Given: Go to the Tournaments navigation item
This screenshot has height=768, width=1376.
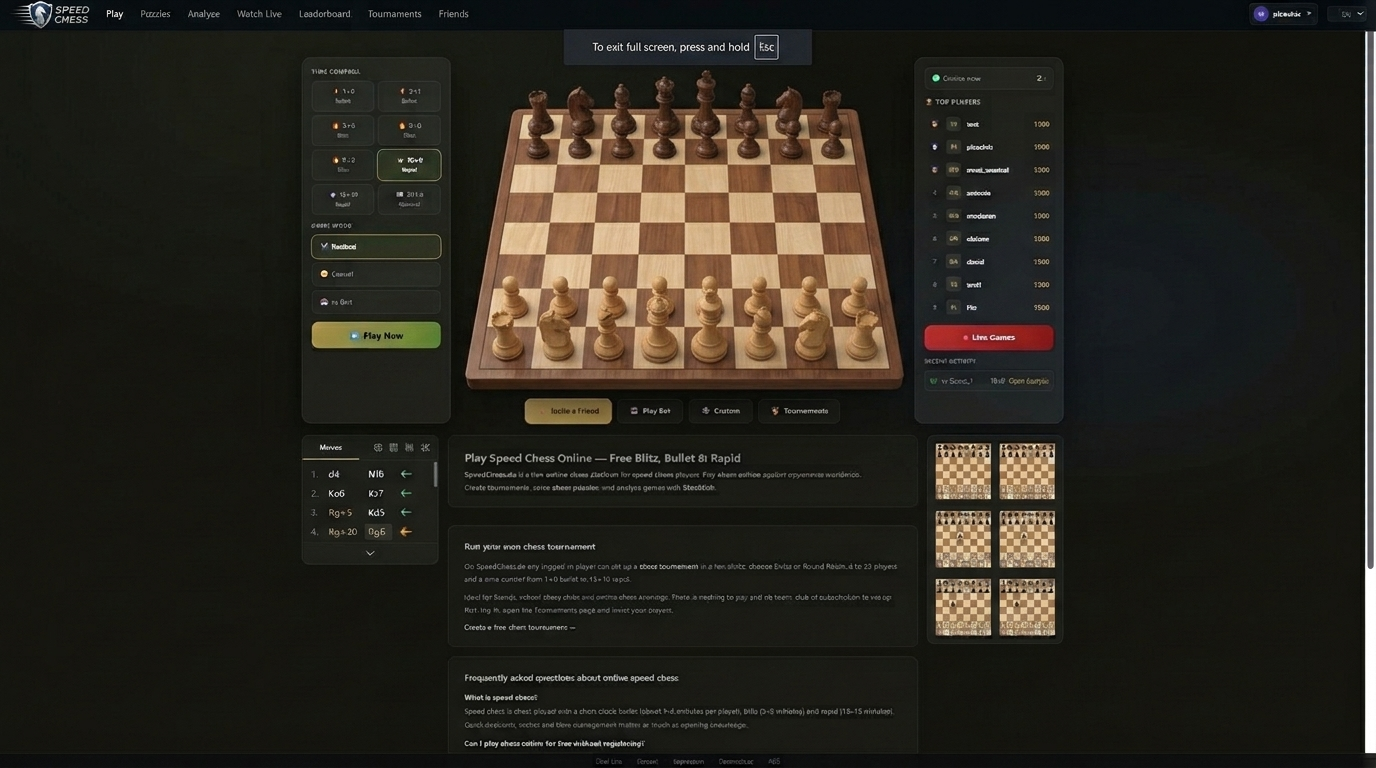Looking at the screenshot, I should (394, 14).
